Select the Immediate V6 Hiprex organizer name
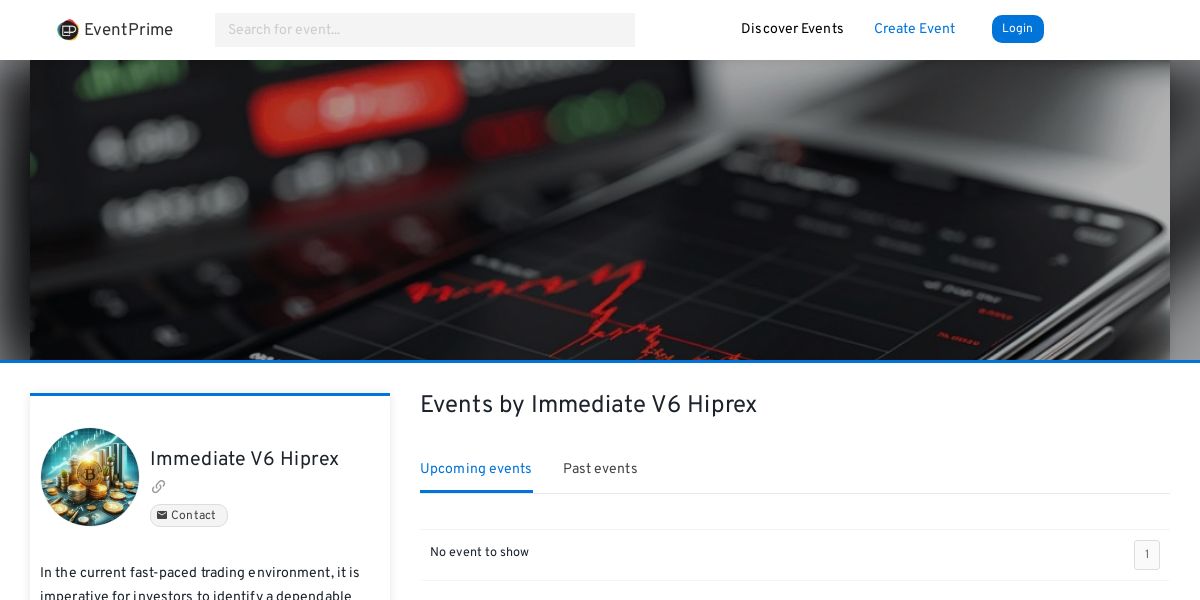1200x600 pixels. pyautogui.click(x=244, y=459)
